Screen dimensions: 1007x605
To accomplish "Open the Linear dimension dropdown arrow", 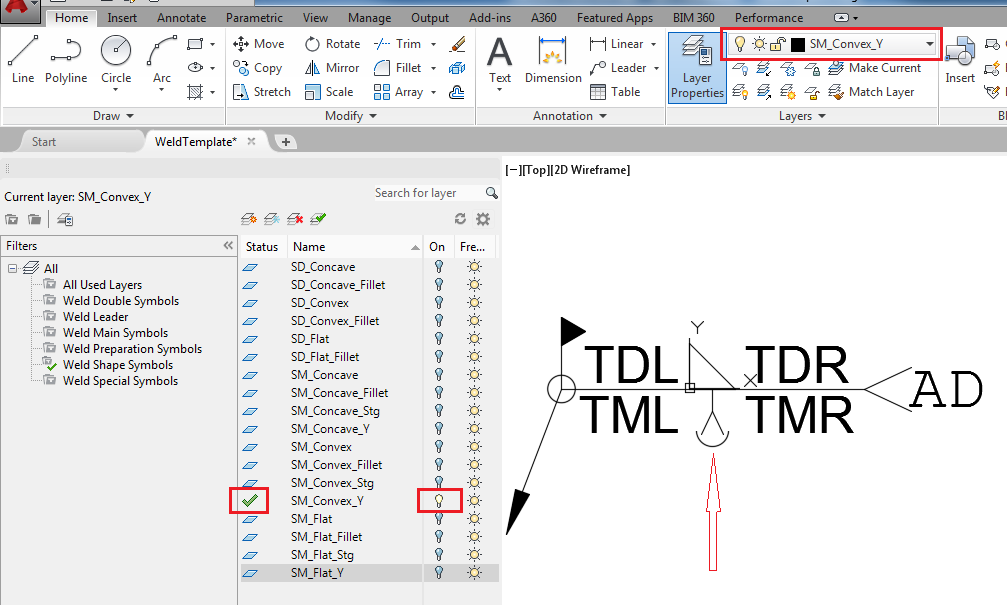I will (x=654, y=44).
